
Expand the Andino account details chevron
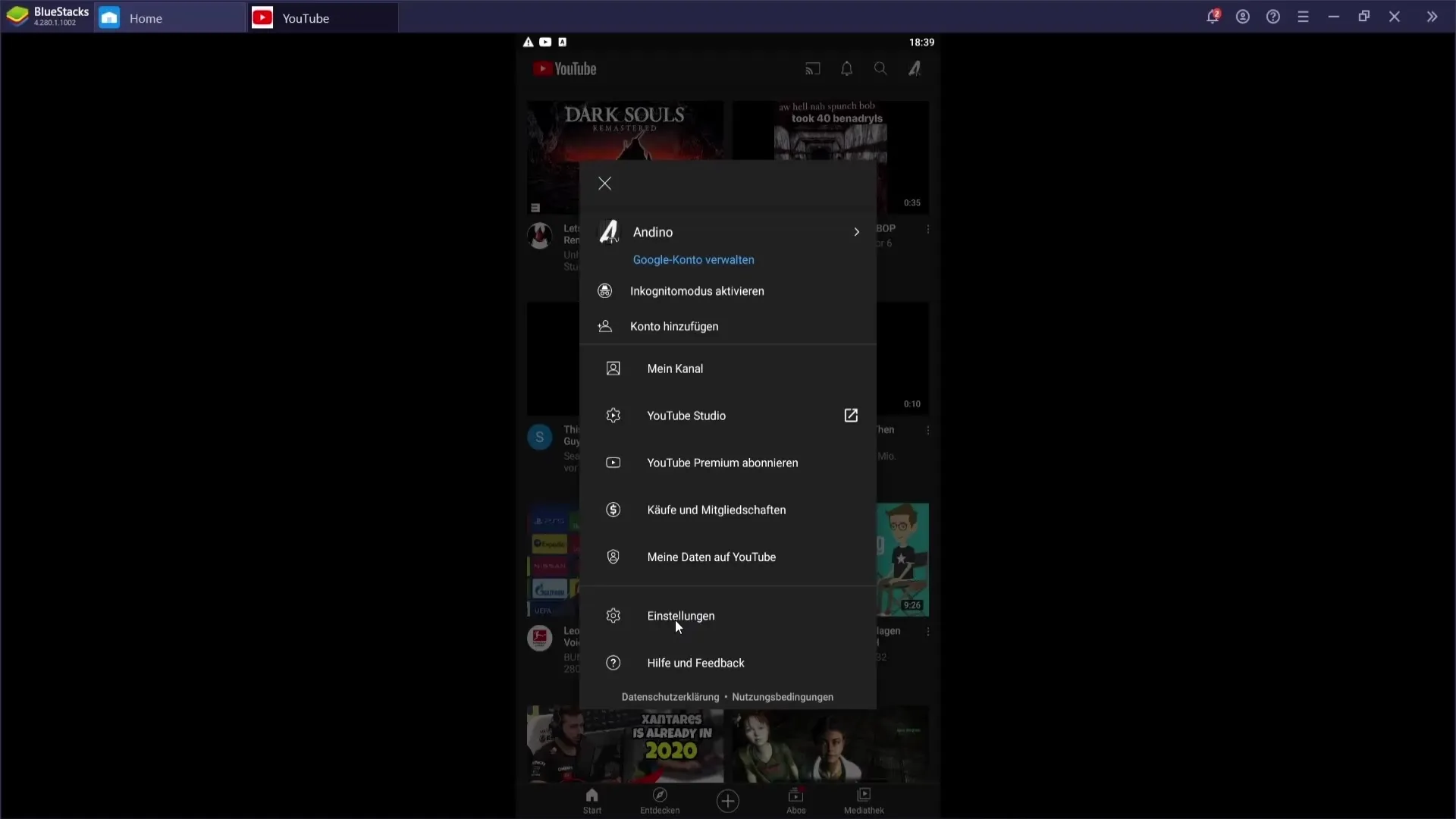856,232
